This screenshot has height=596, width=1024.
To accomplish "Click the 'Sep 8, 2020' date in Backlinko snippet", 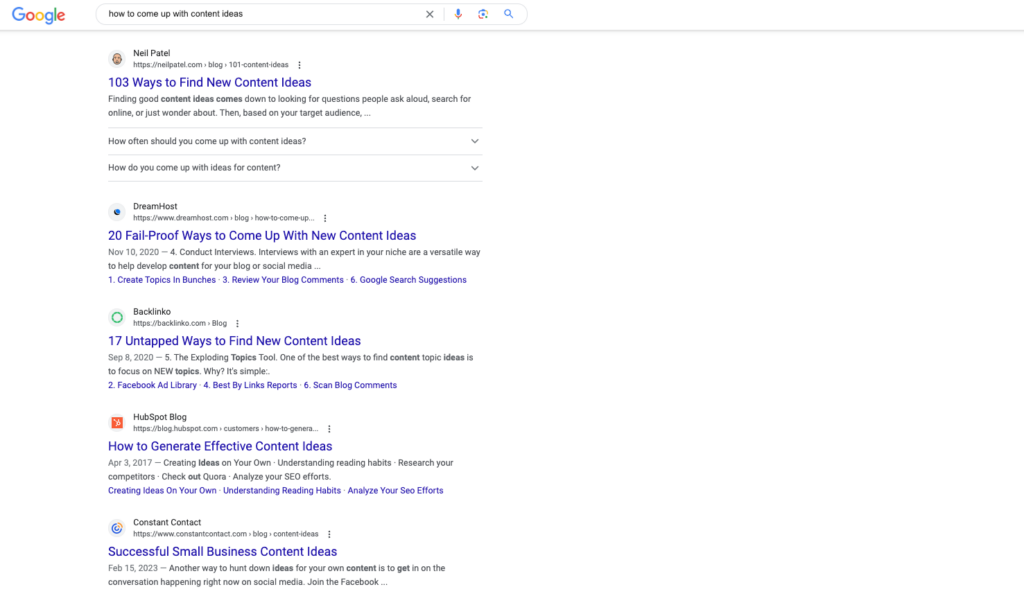I will [131, 358].
